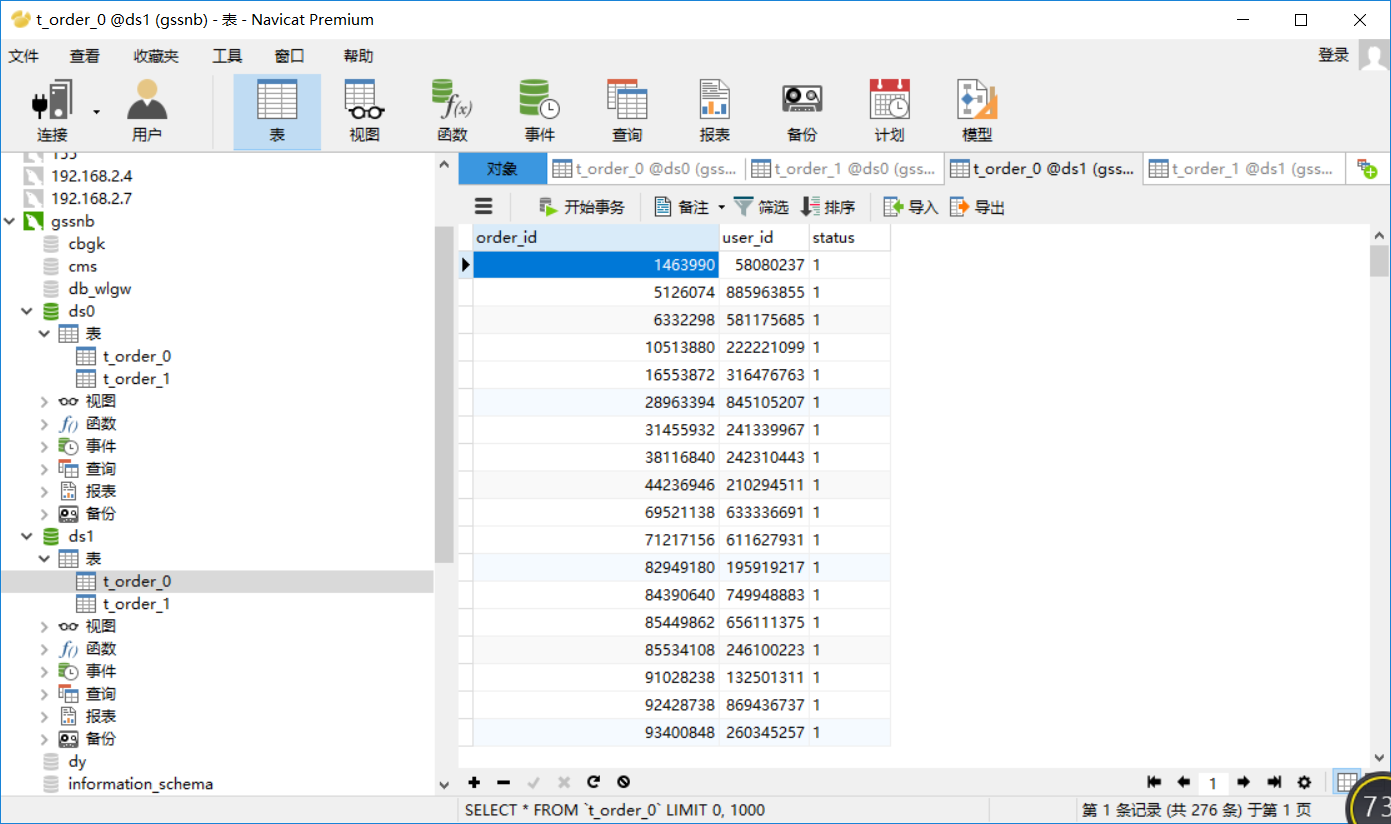The image size is (1391, 824).
Task: Click the user avatar next to 登录
Action: coord(1374,55)
